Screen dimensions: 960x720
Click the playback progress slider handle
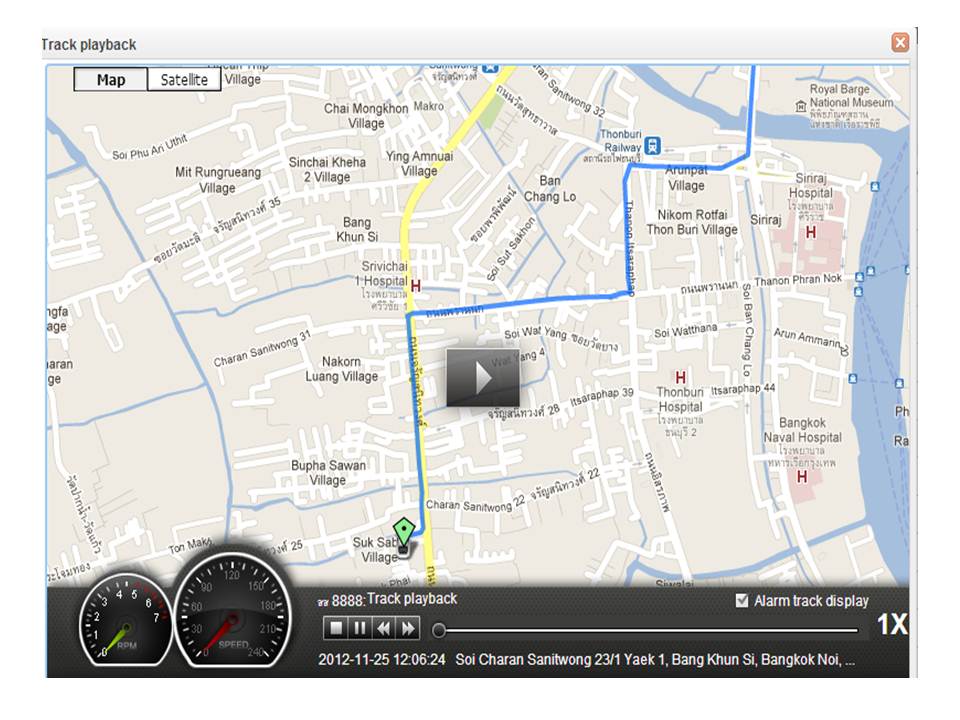point(438,630)
